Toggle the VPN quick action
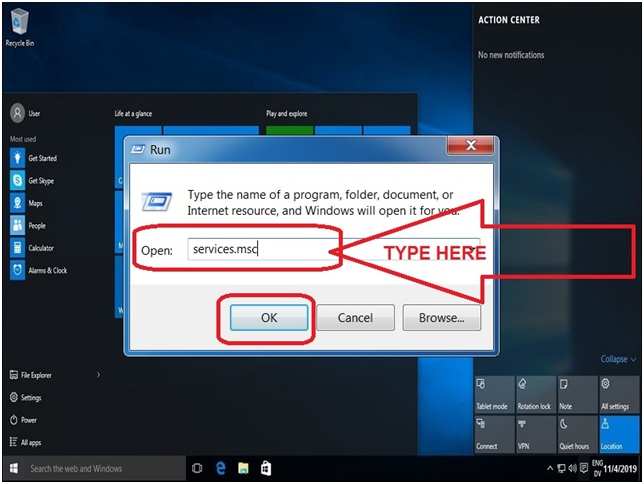Viewport: 644px width, 484px height. (535, 434)
